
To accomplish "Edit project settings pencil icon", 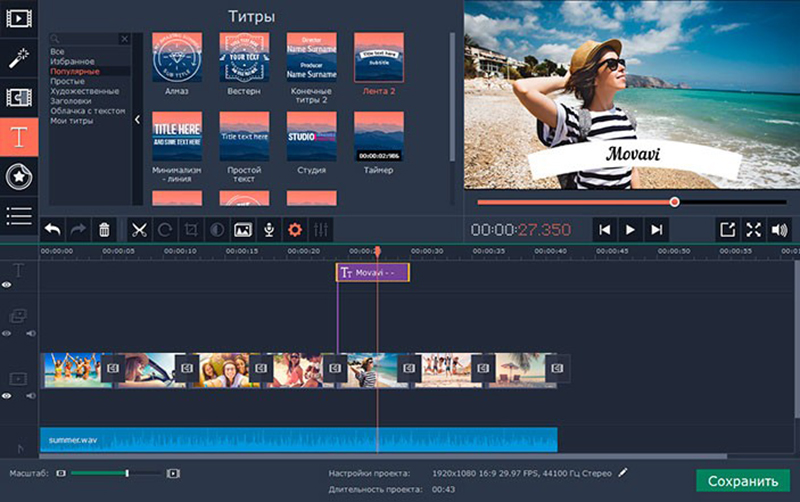I will [622, 473].
